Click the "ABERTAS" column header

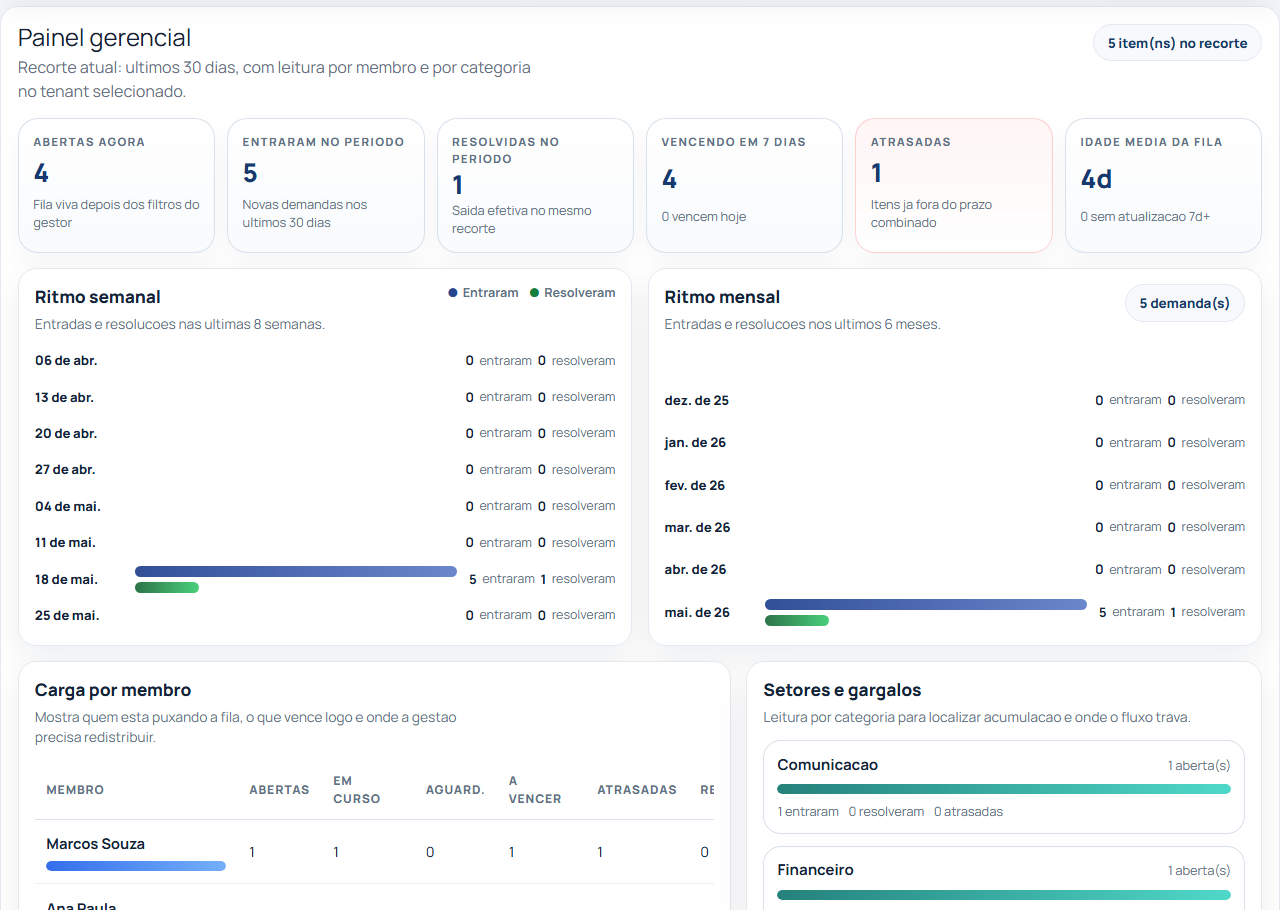click(279, 790)
